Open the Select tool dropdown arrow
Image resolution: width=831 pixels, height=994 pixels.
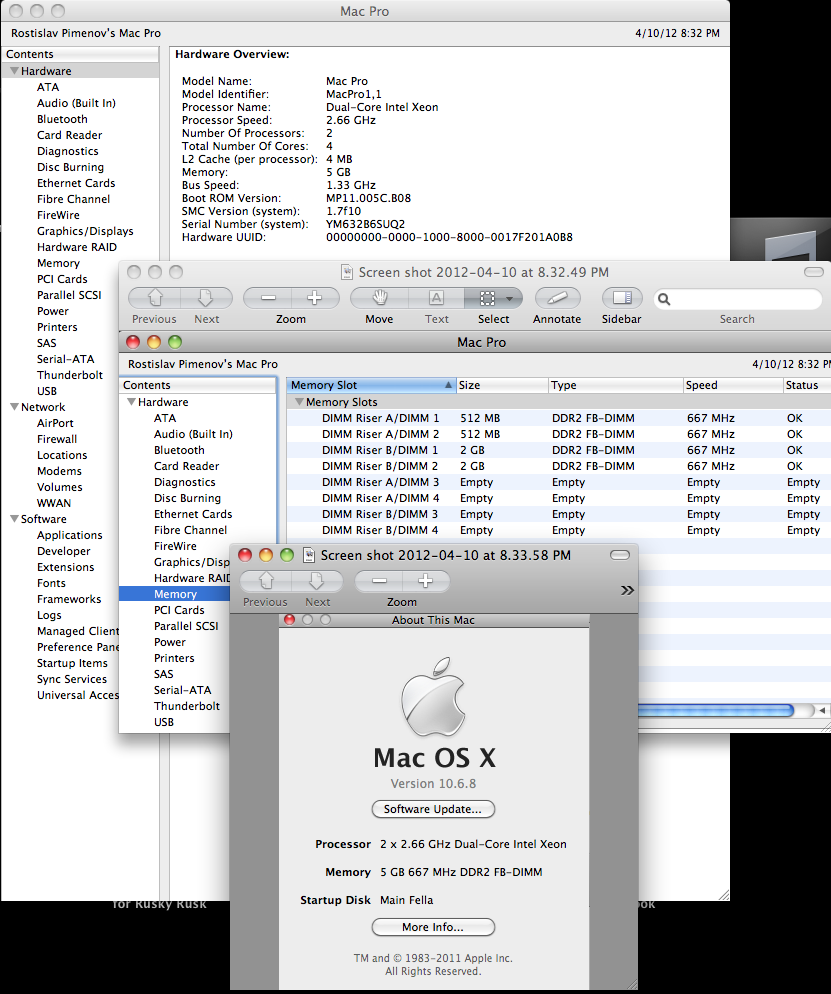click(x=510, y=299)
